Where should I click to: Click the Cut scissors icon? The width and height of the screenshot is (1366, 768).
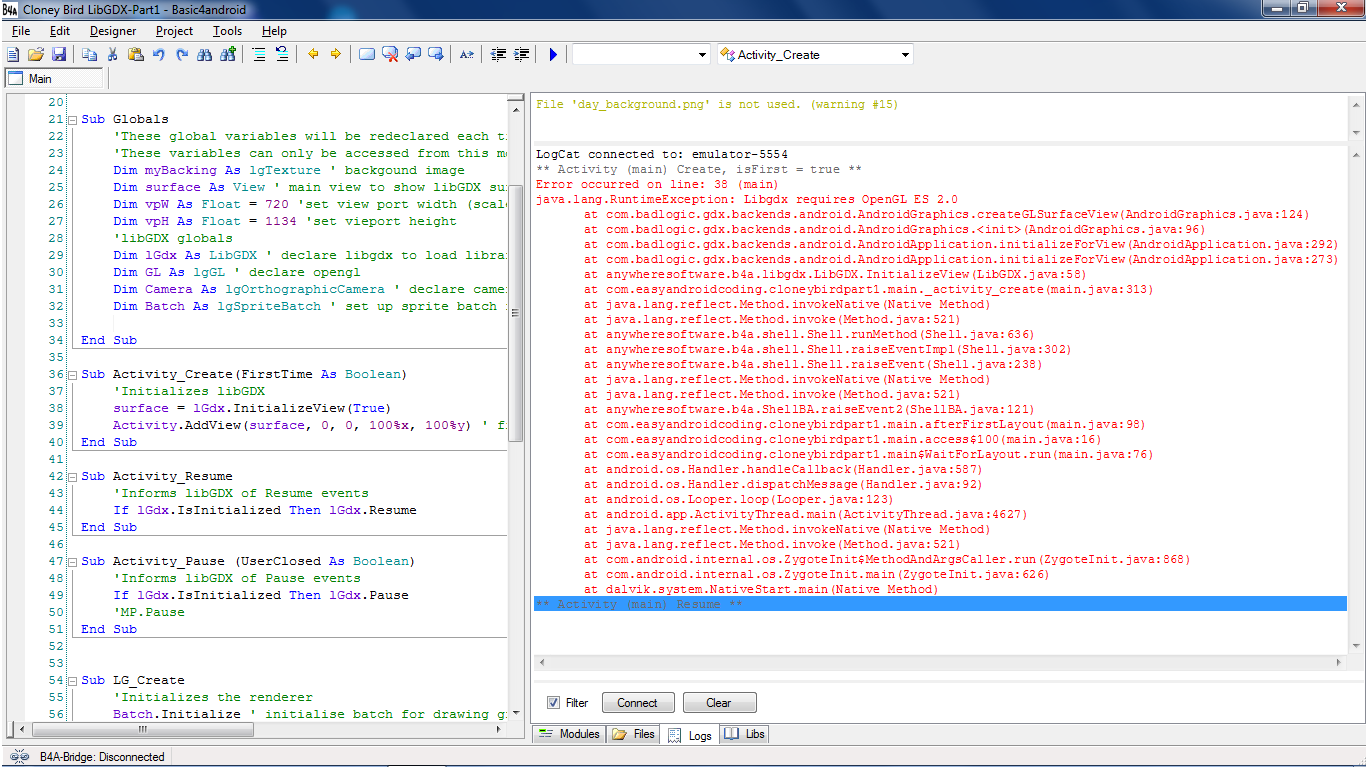coord(112,54)
